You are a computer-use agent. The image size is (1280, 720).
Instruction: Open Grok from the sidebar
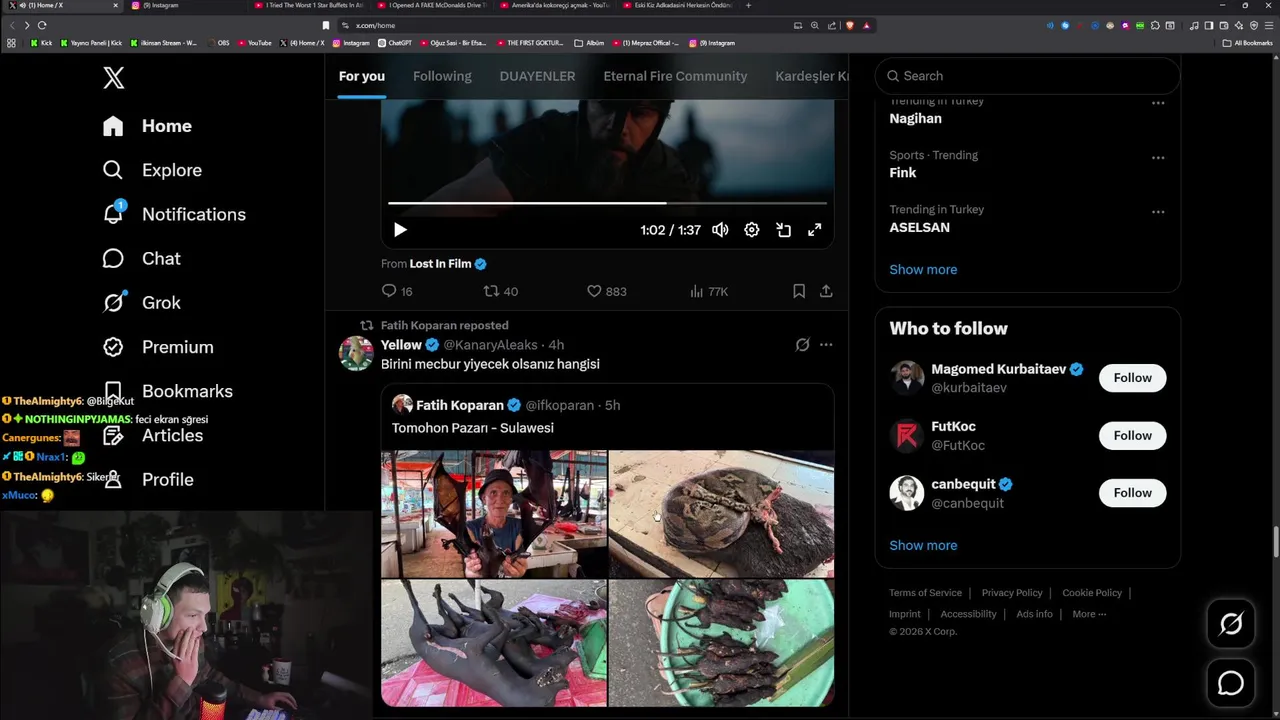pyautogui.click(x=141, y=302)
